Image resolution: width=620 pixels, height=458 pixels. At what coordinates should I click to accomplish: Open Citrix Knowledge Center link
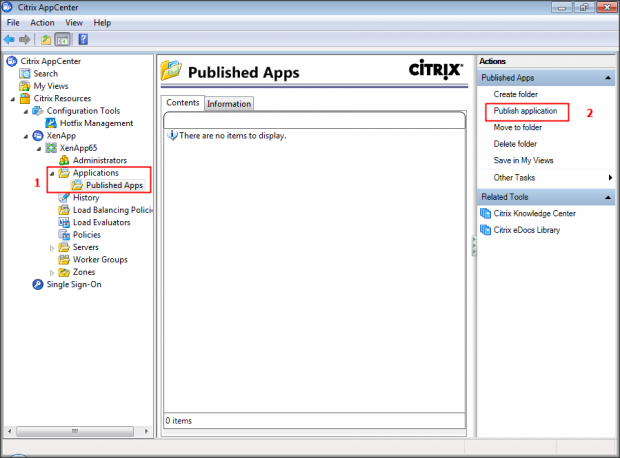[x=535, y=214]
